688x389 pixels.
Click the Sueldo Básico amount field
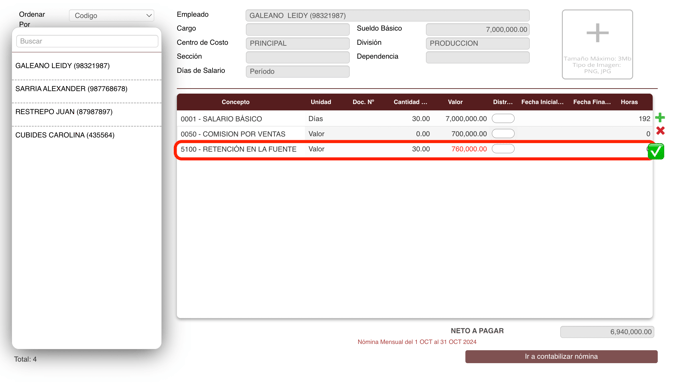pyautogui.click(x=477, y=29)
